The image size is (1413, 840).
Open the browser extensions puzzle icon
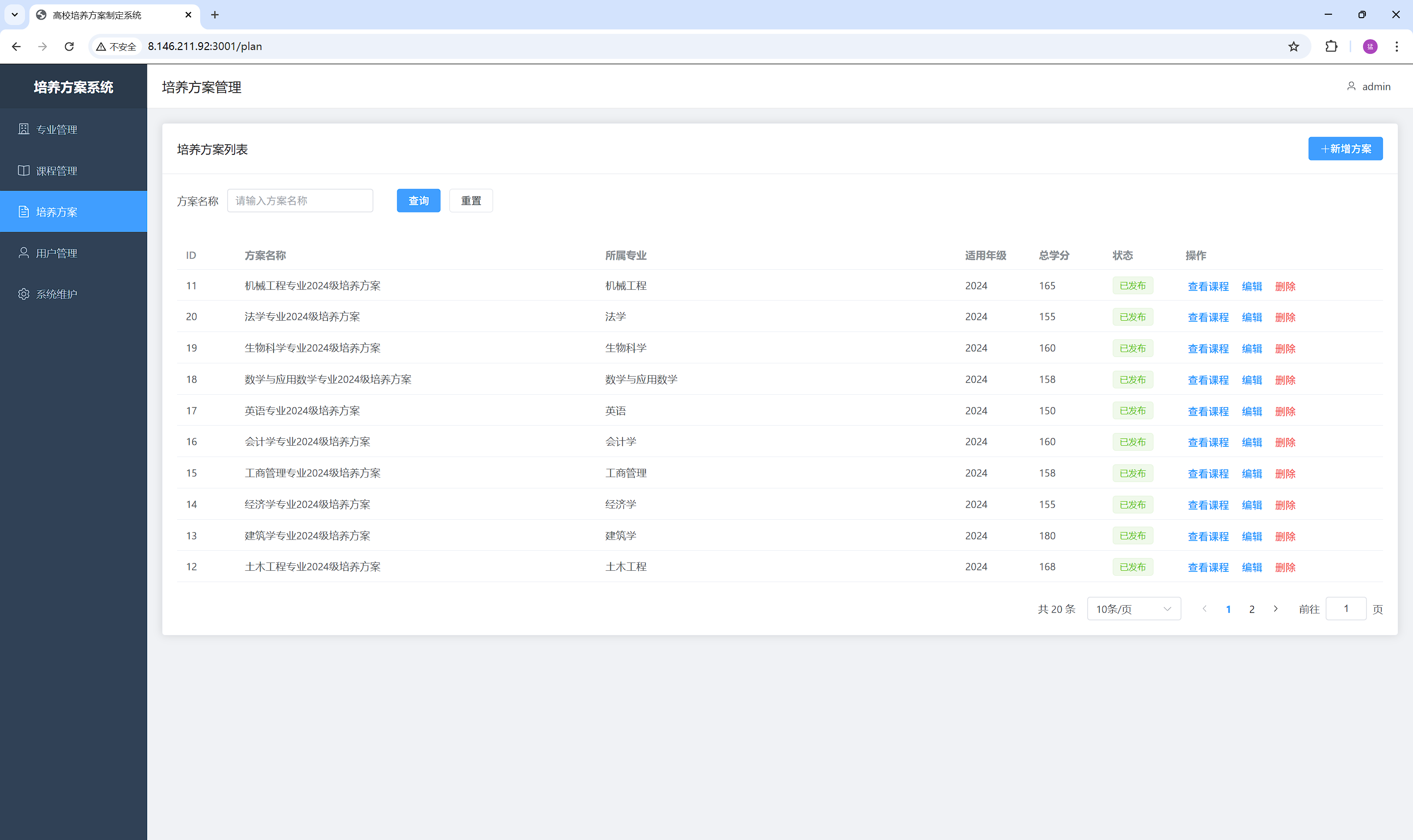(x=1331, y=47)
